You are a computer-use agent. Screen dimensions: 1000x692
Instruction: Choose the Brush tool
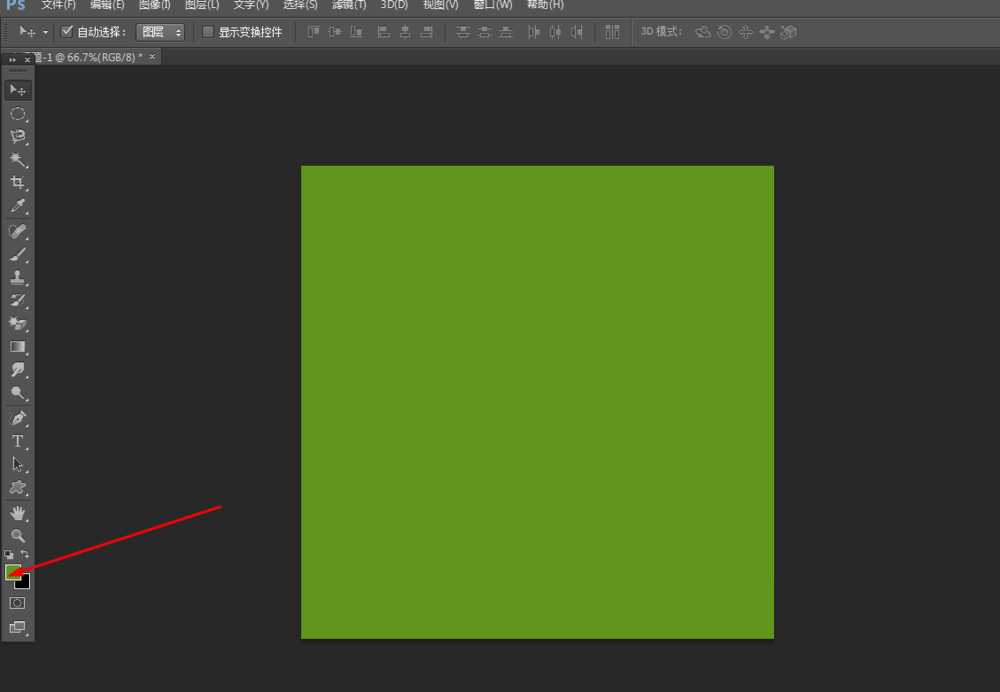[x=17, y=255]
